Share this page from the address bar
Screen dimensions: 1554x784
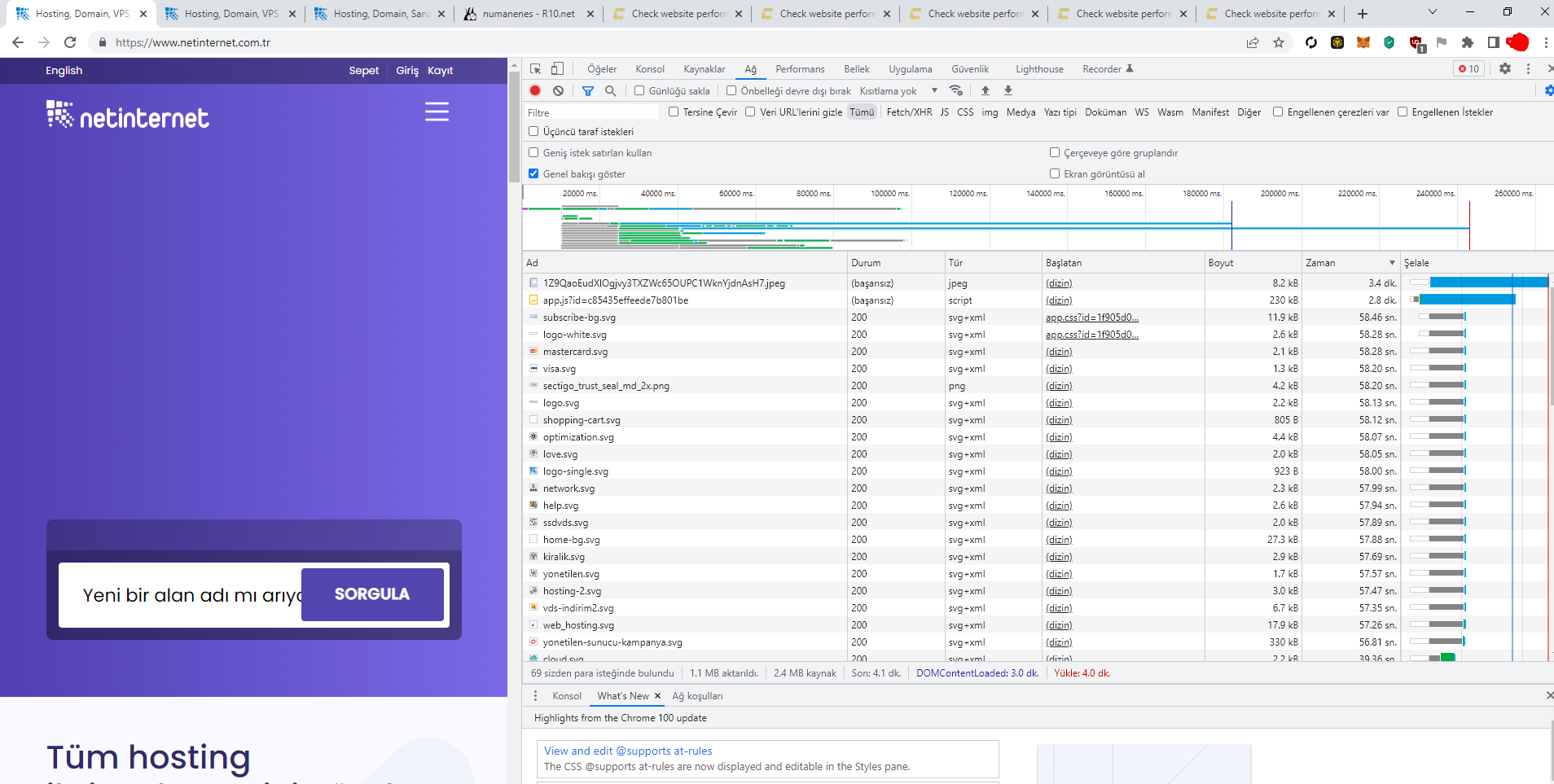pos(1253,42)
